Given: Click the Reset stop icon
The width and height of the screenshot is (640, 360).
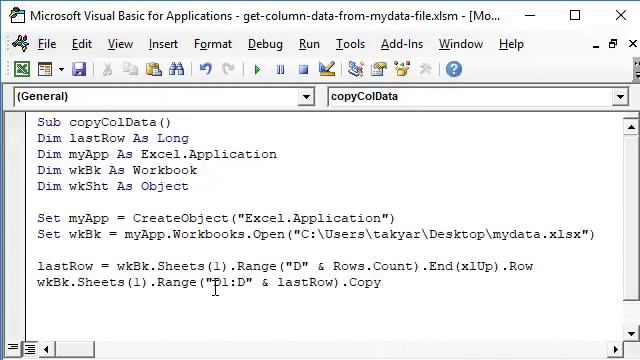Looking at the screenshot, I should [x=303, y=70].
